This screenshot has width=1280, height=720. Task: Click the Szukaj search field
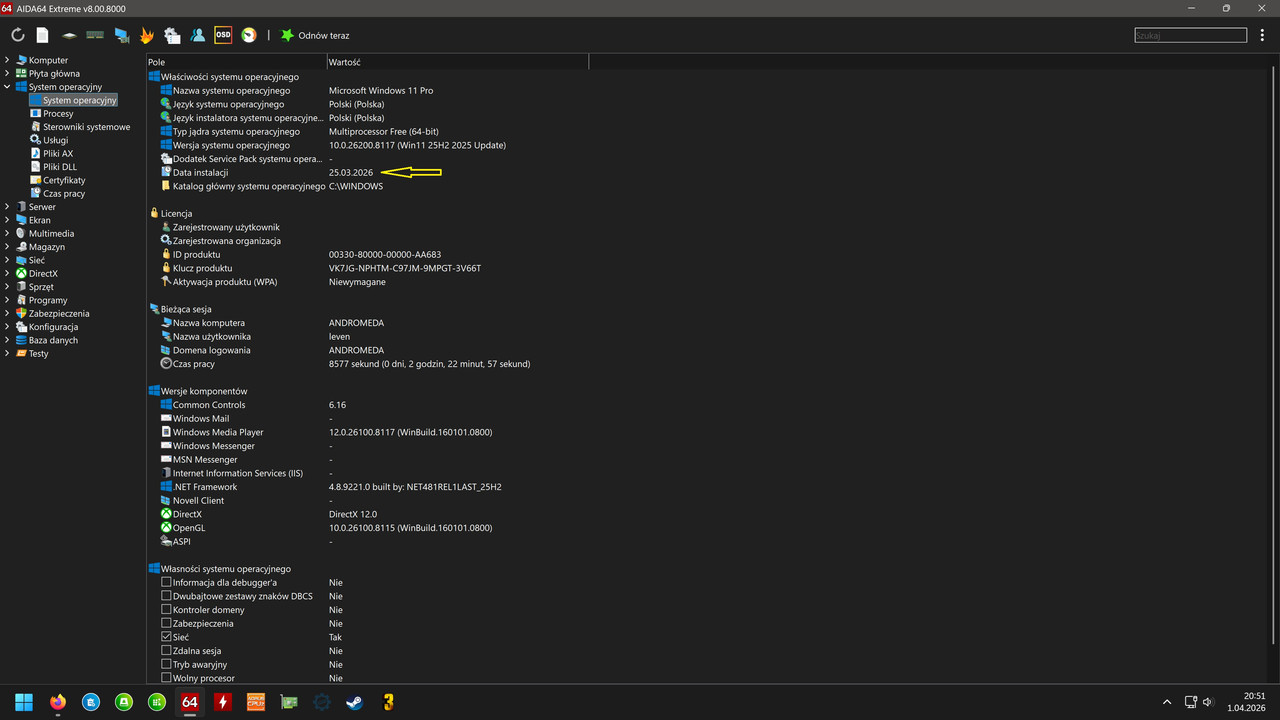point(1190,35)
